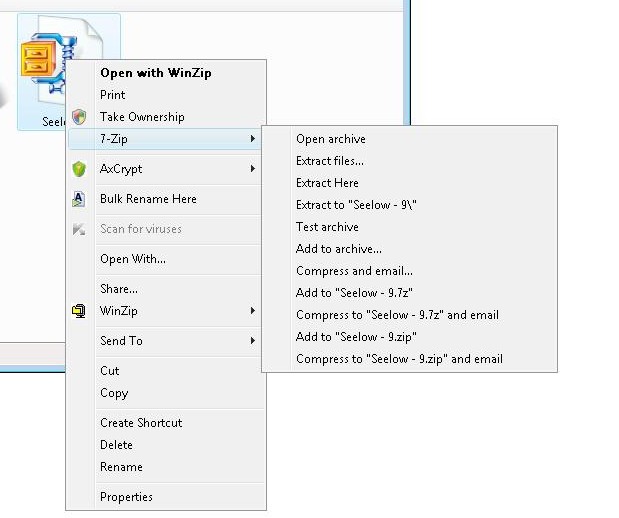Click the green AxCrypt shield icon
Screen dimensions: 619x518
(x=79, y=169)
